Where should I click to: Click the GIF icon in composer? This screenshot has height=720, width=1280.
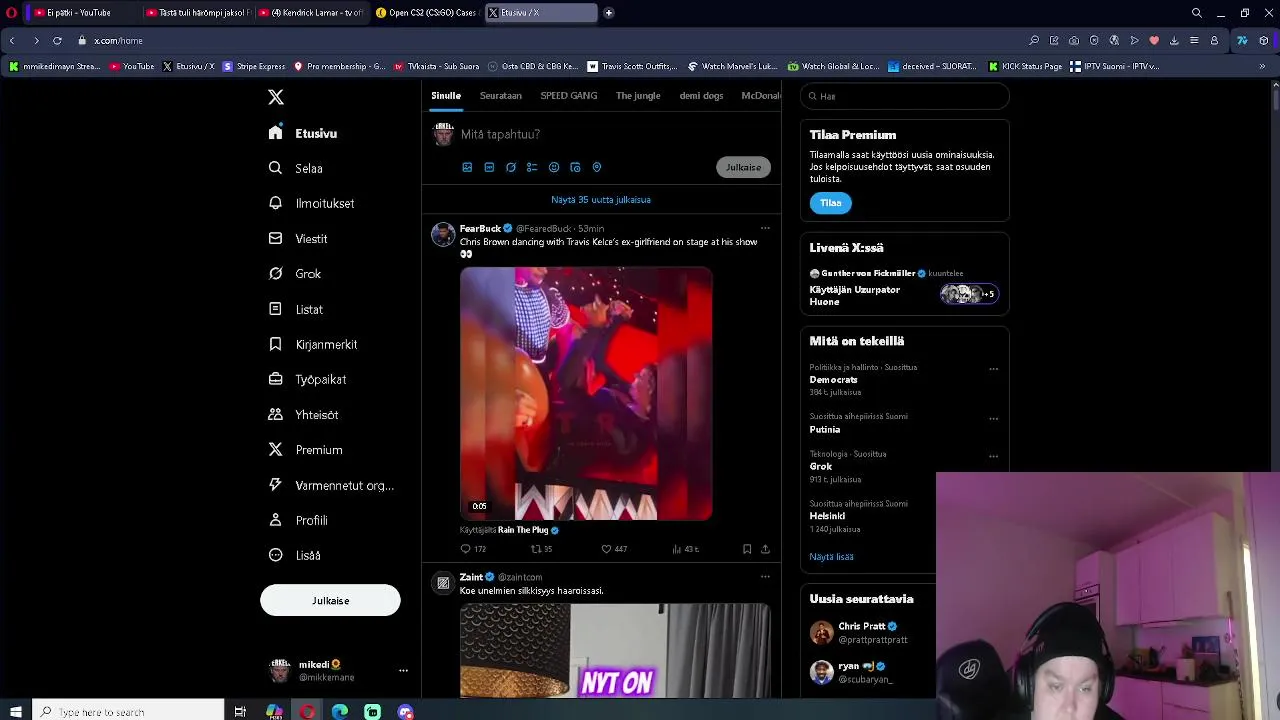coord(489,167)
